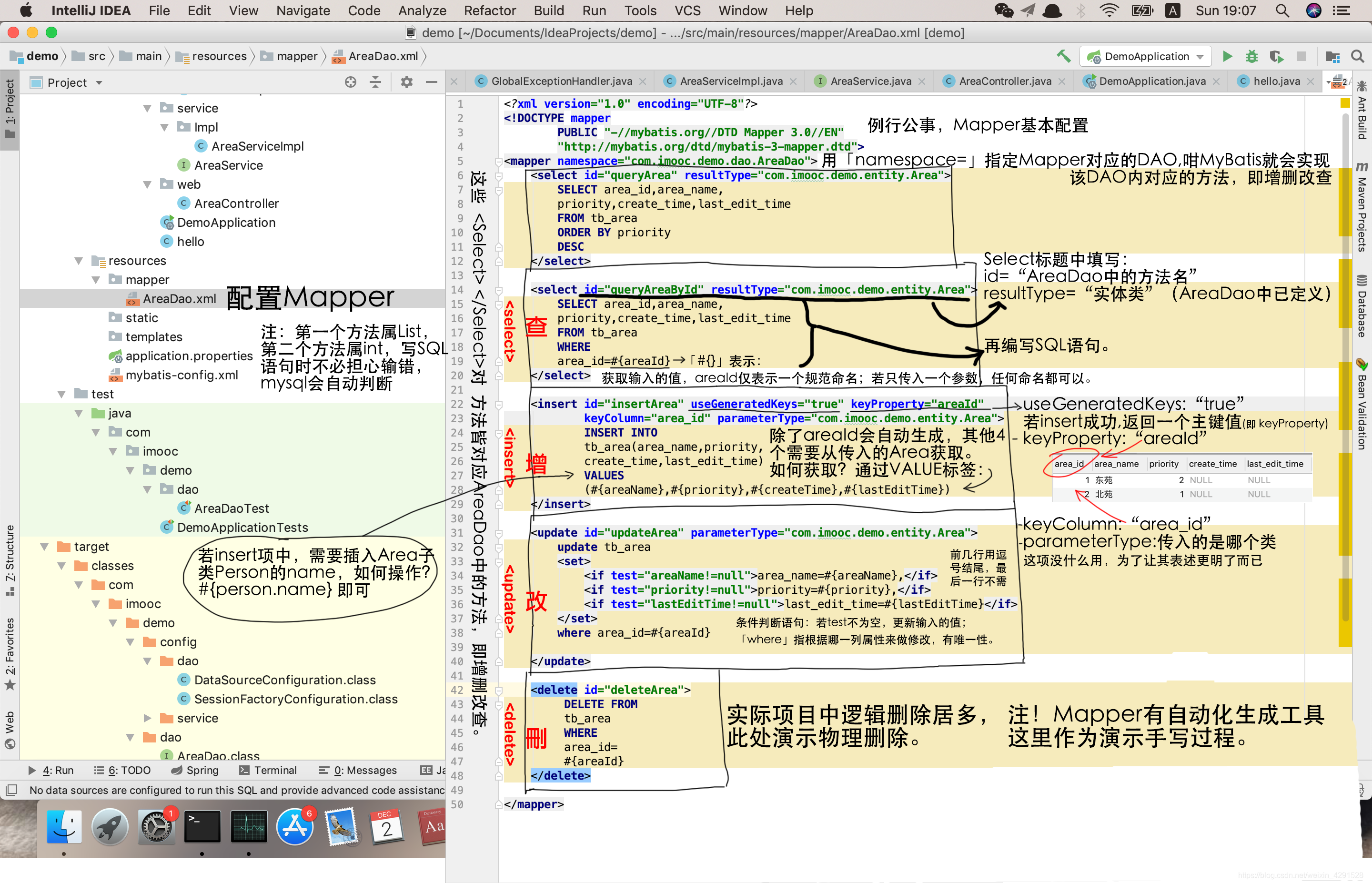Screen dimensions: 1372x884
Task: Open Launchpad rocket in the Dock
Action: tap(110, 827)
